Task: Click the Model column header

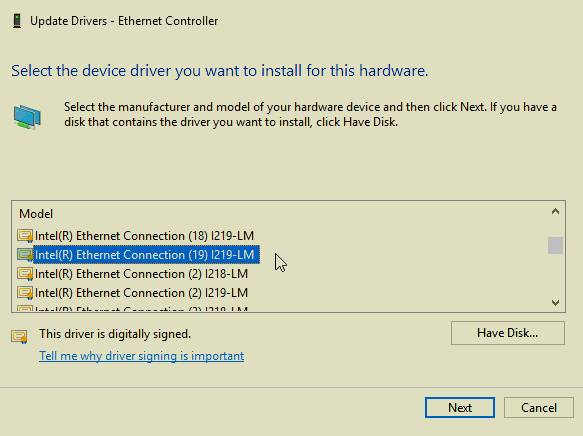Action: [36, 214]
